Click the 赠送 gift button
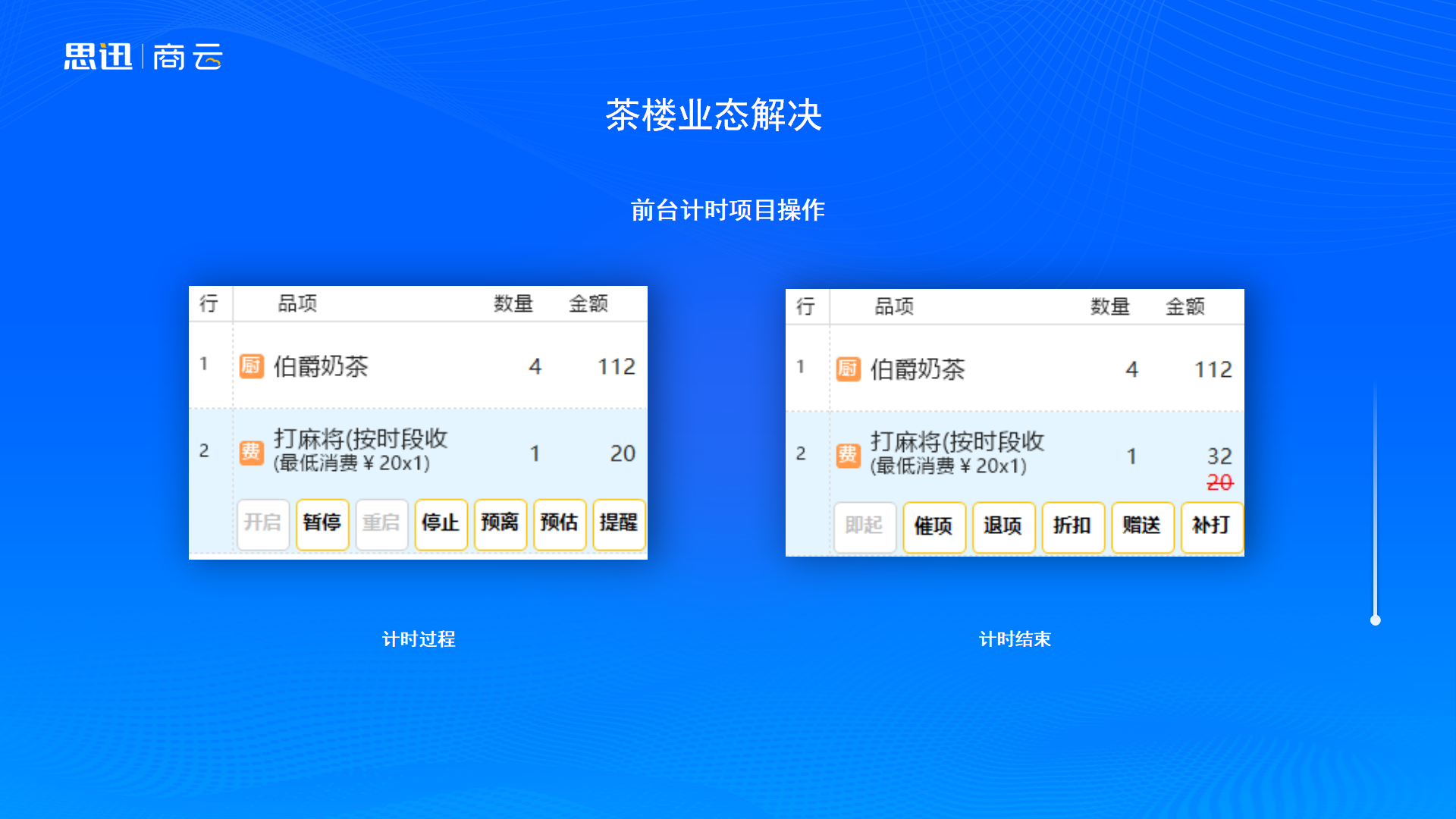The image size is (1456, 819). point(1142,526)
